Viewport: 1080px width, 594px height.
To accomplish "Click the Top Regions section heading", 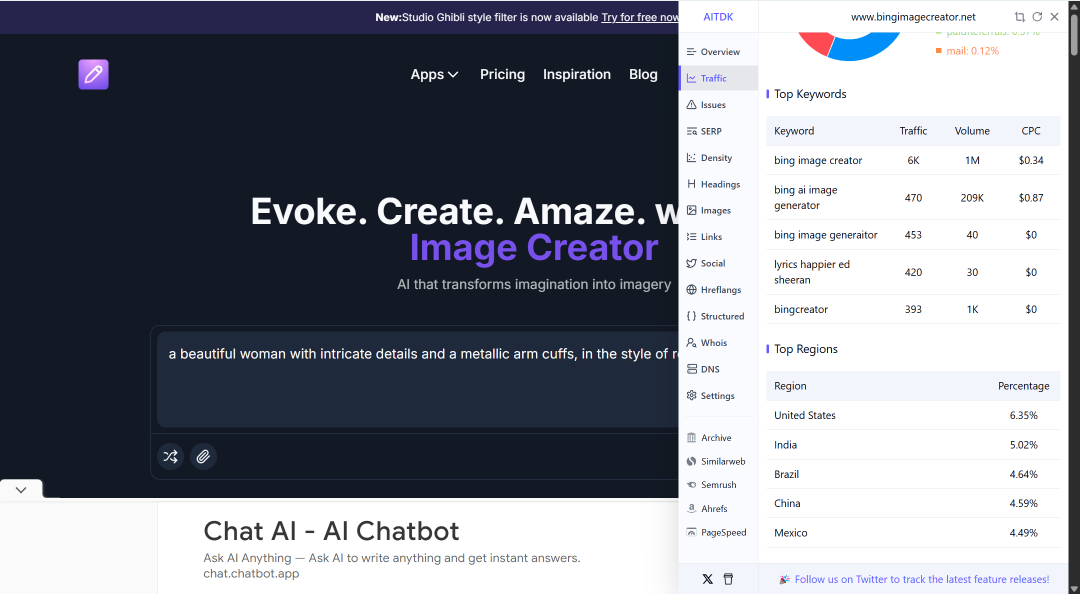I will coord(805,349).
